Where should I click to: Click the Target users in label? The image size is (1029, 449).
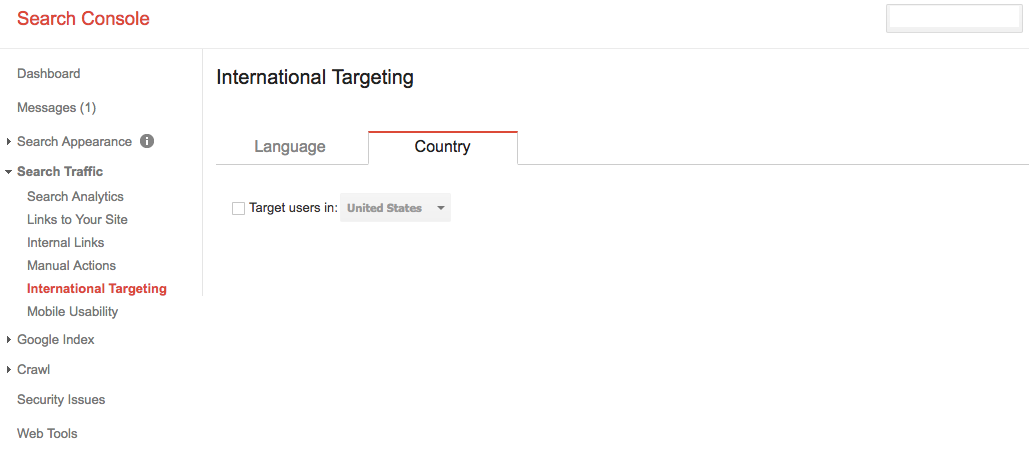[293, 208]
